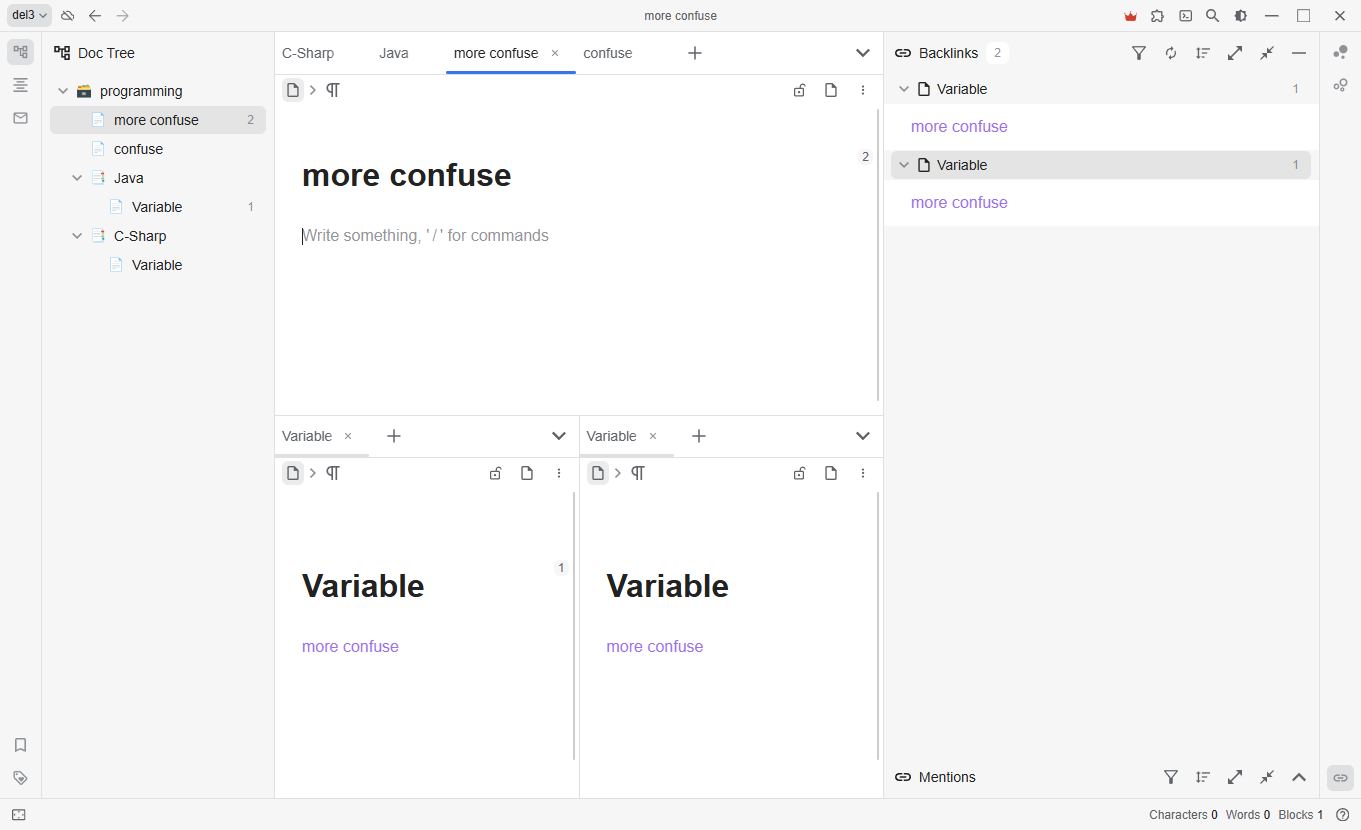
Task: Collapse the Java folder in tree
Action: (x=77, y=178)
